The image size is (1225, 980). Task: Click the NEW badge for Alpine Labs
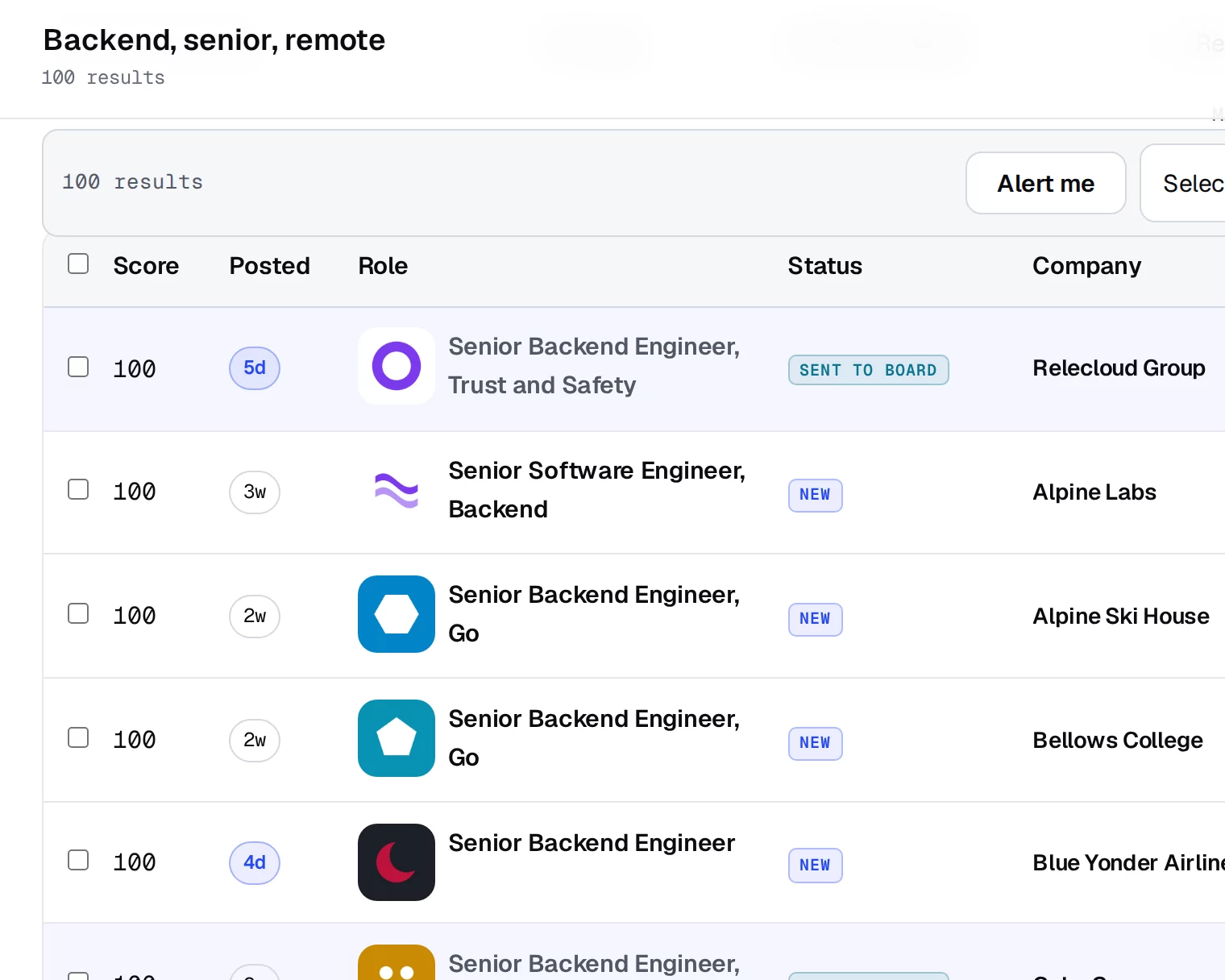[x=816, y=495]
